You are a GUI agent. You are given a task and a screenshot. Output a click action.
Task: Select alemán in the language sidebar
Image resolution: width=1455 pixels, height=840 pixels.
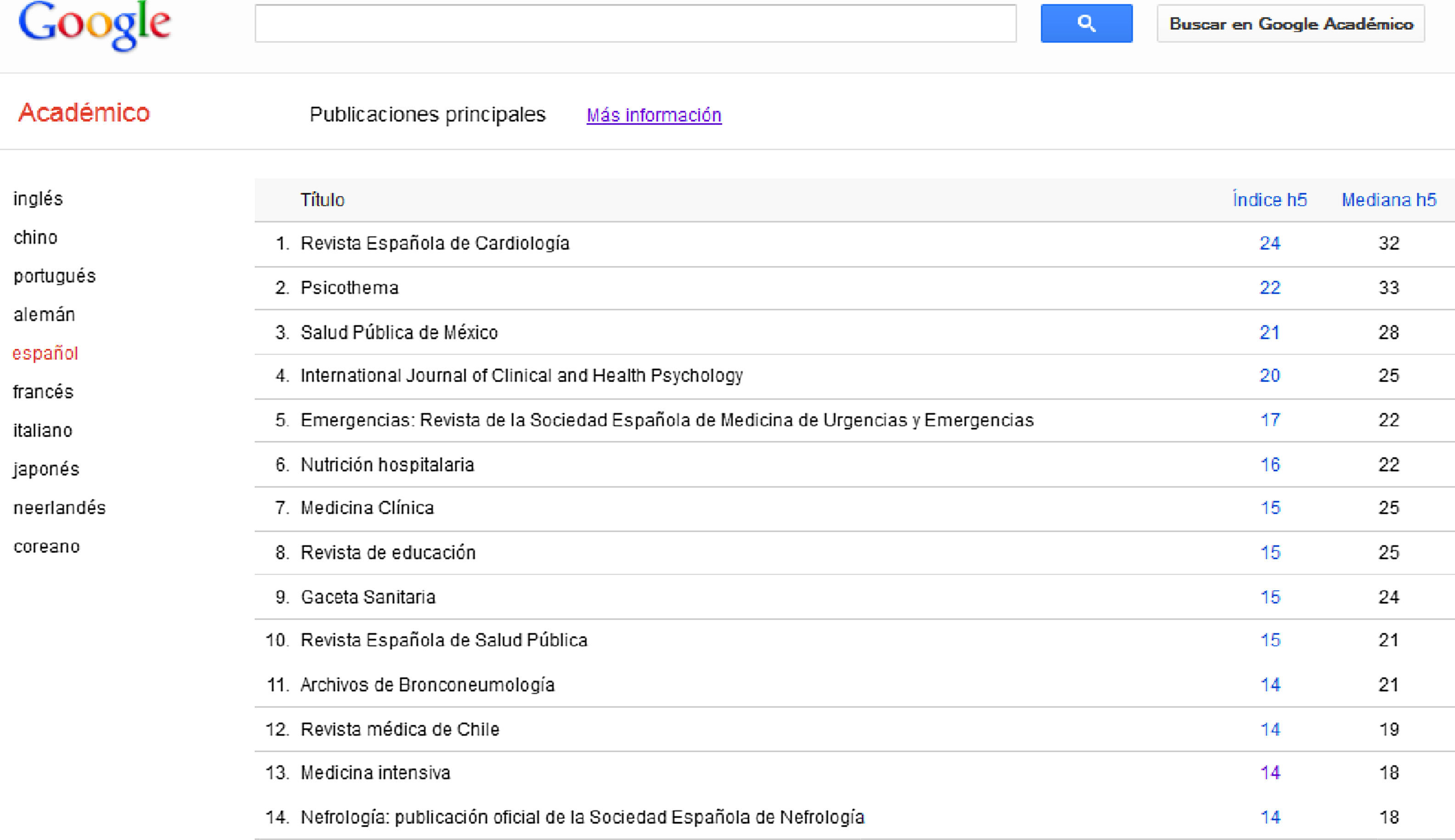tap(45, 315)
